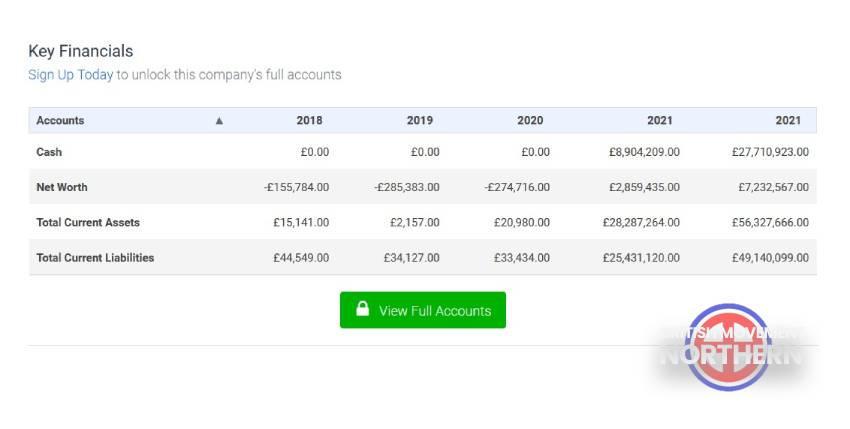The image size is (850, 429).
Task: Select the £56,327,666.00 current assets value
Action: tap(770, 222)
